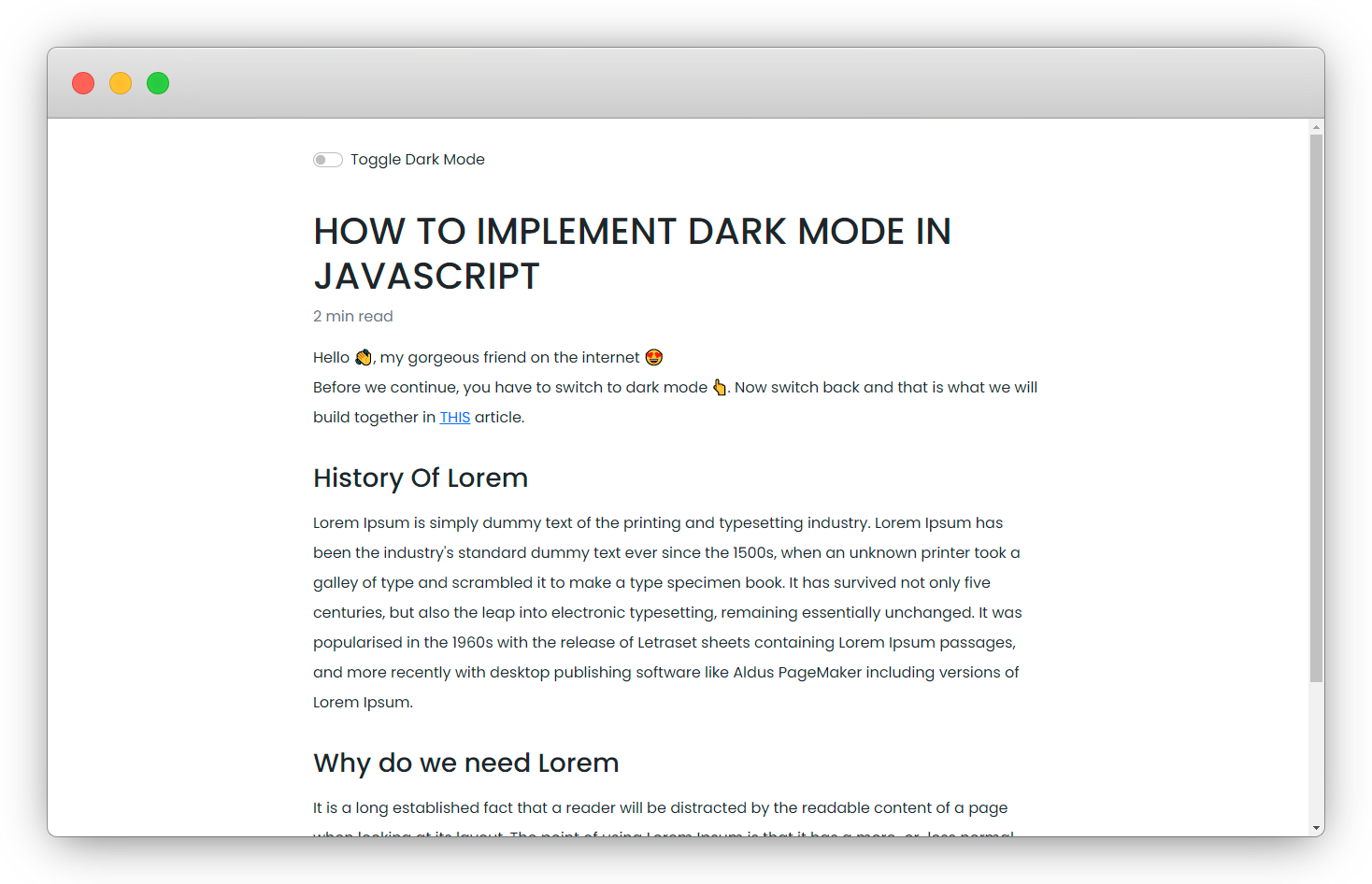This screenshot has height=884, width=1372.
Task: Click the line 'It is a long established fact'
Action: [x=660, y=807]
